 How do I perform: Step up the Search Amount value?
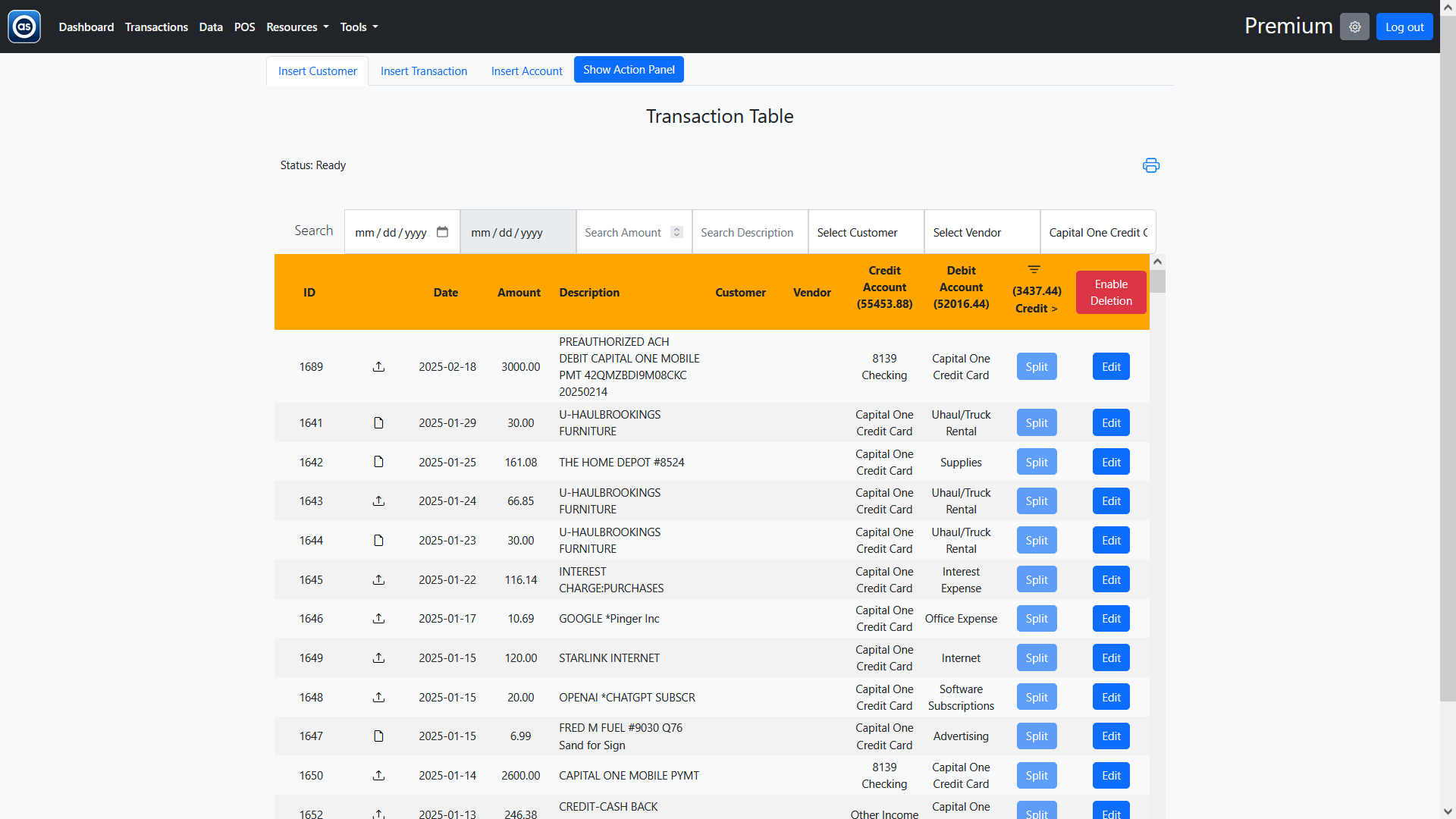coord(676,228)
